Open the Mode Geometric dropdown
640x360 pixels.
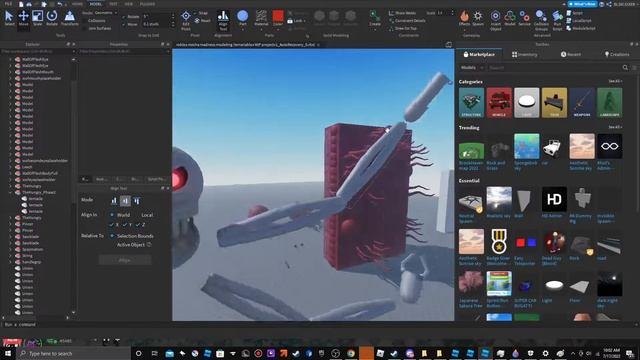point(105,13)
